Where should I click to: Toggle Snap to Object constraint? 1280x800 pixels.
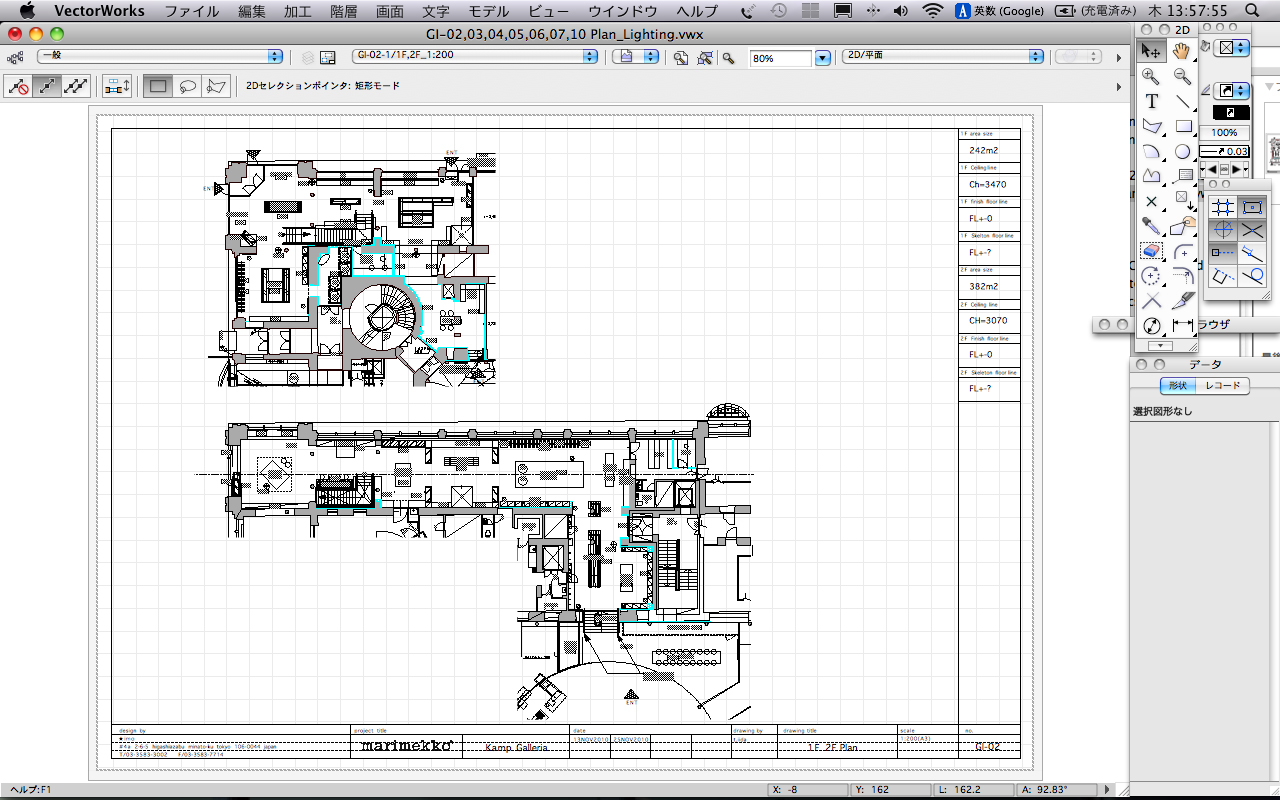(1251, 207)
